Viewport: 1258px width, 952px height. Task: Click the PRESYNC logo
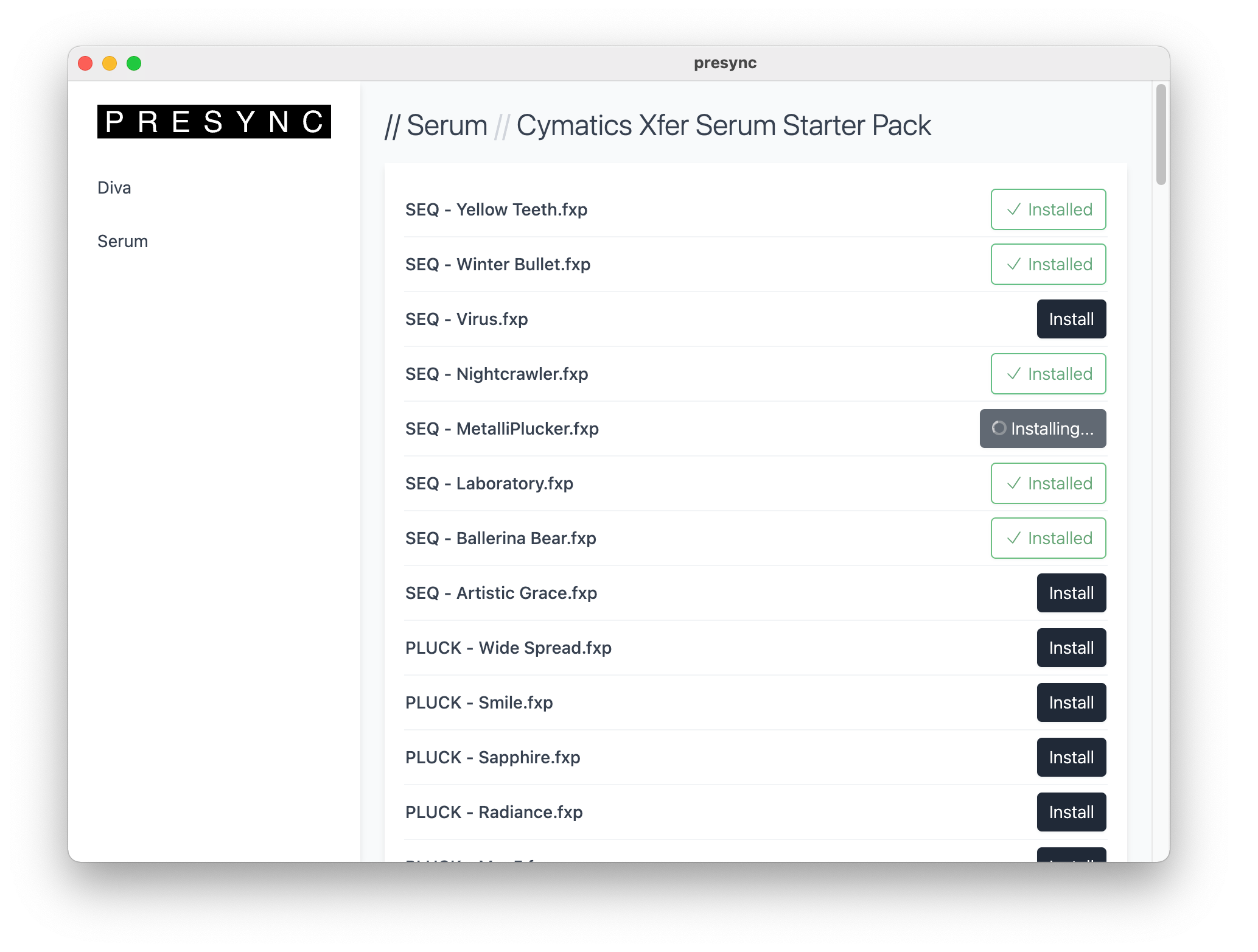(x=214, y=122)
